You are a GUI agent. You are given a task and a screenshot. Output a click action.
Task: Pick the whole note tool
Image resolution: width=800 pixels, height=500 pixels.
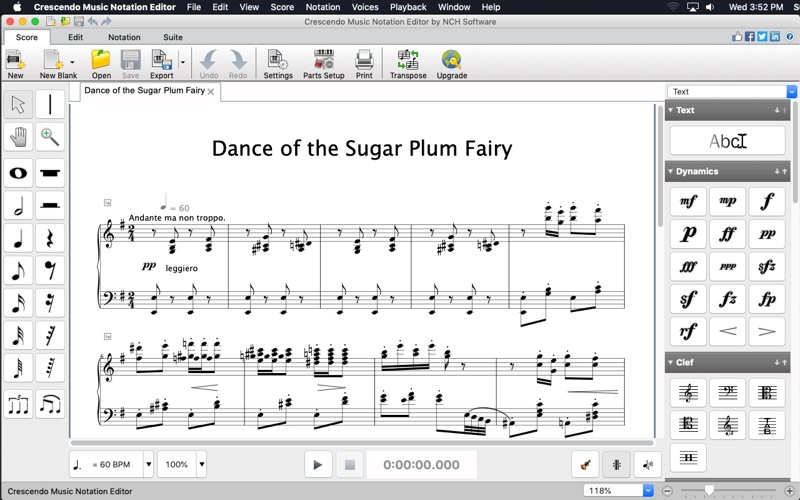tap(18, 173)
